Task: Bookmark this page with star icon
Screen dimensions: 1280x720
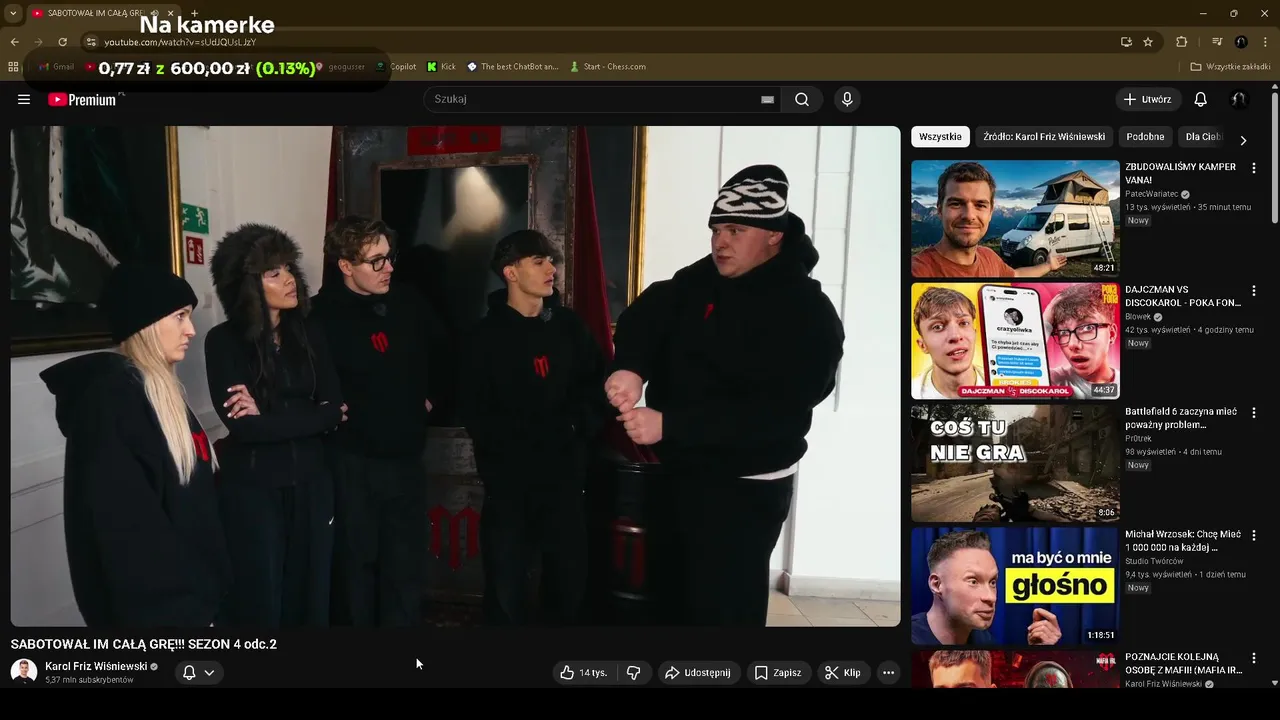Action: (x=1148, y=42)
